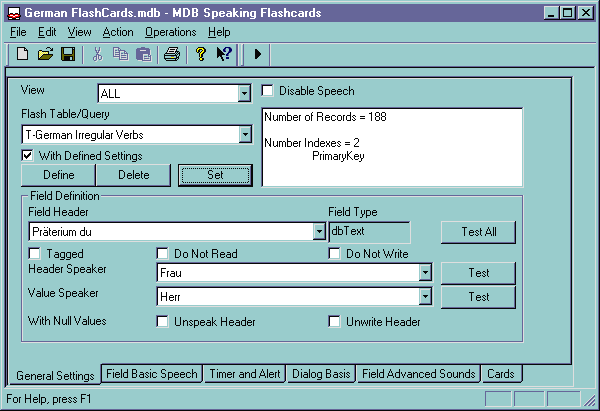Viewport: 600px width, 411px height.
Task: Open the View dropdown showing ALL
Action: click(x=244, y=95)
